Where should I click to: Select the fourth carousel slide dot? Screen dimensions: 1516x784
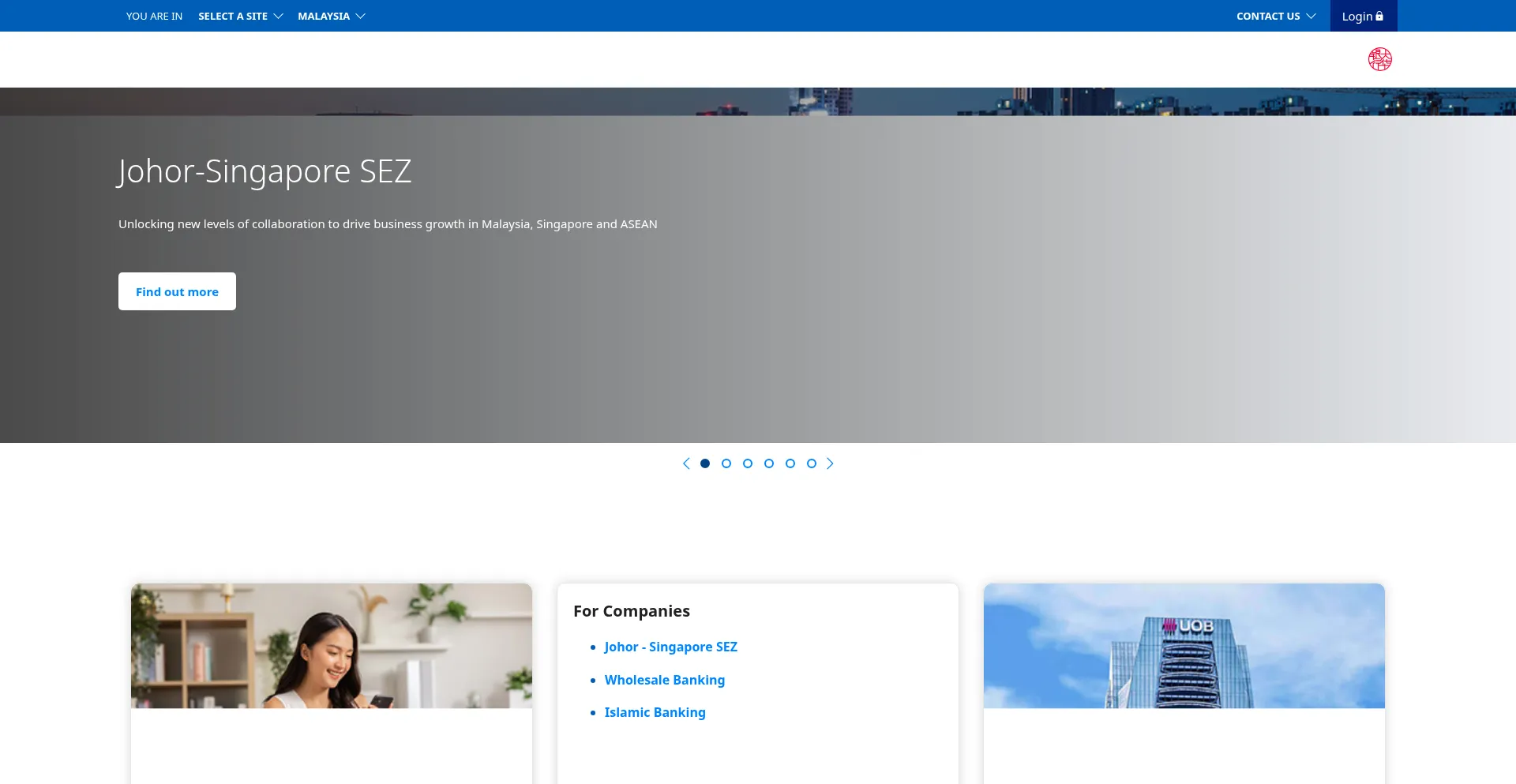pyautogui.click(x=769, y=463)
